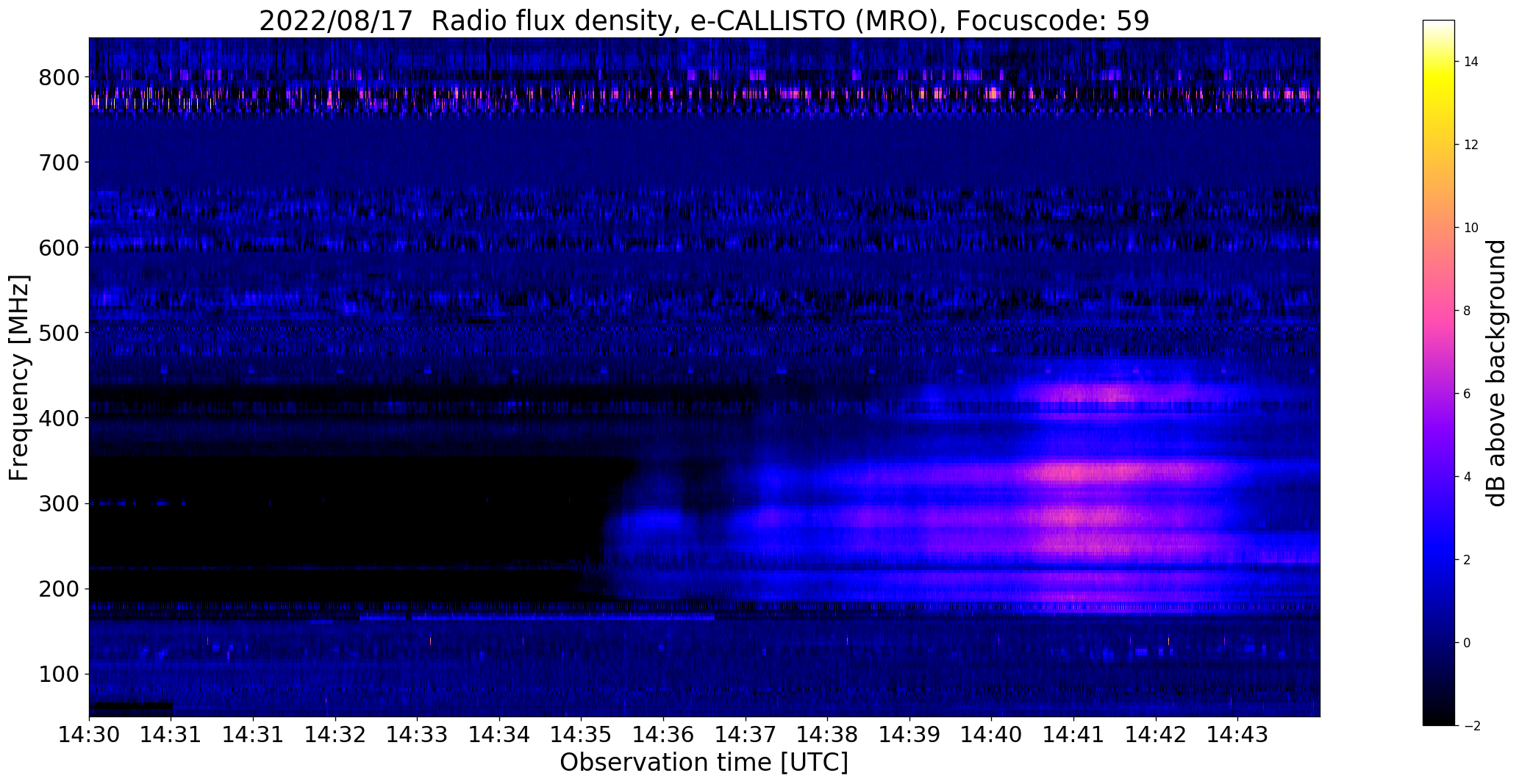This screenshot has width=1519, height=784.
Task: Click the 14:43 time tick label
Action: tap(1237, 735)
